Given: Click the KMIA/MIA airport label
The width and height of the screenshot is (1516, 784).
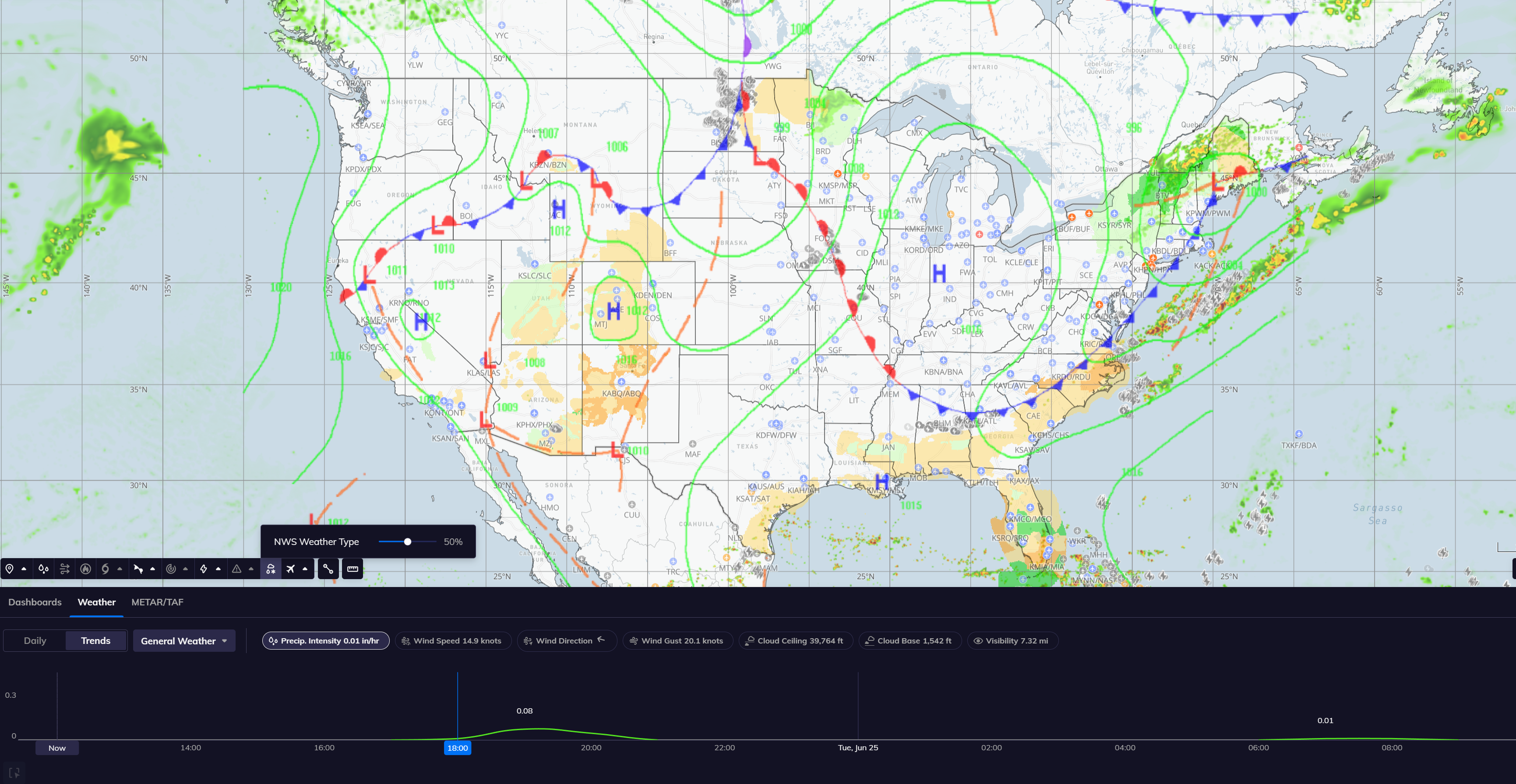Looking at the screenshot, I should coord(1047,566).
